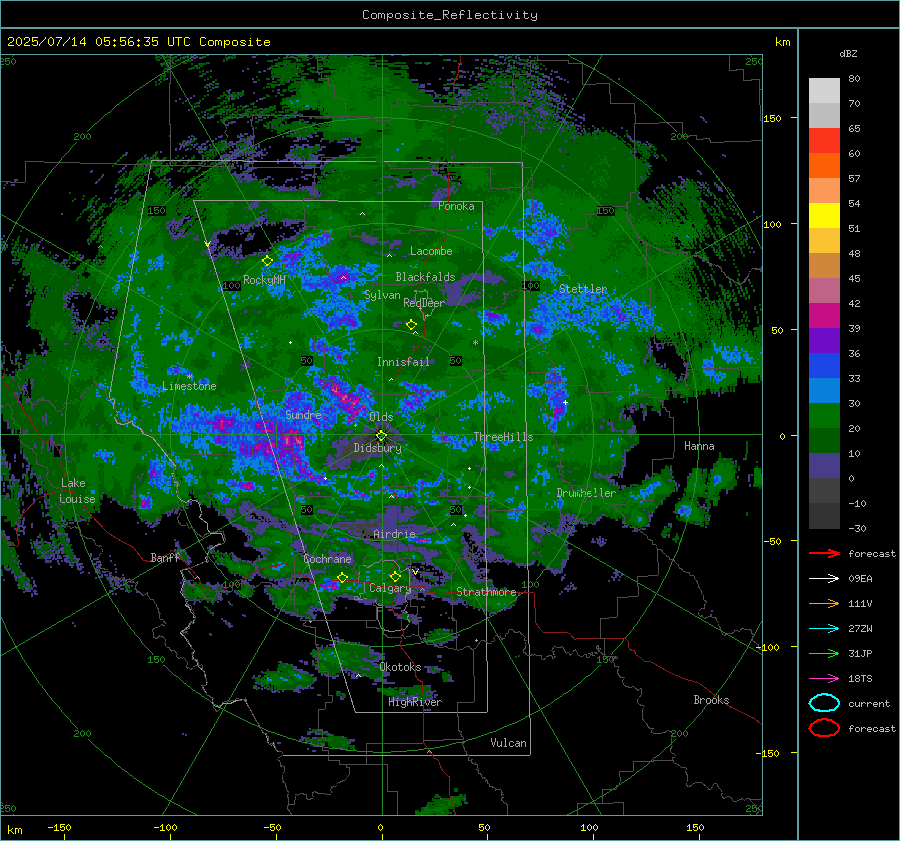Choose the light blue swatch above 30 dBZ
900x841 pixels.
tap(824, 390)
